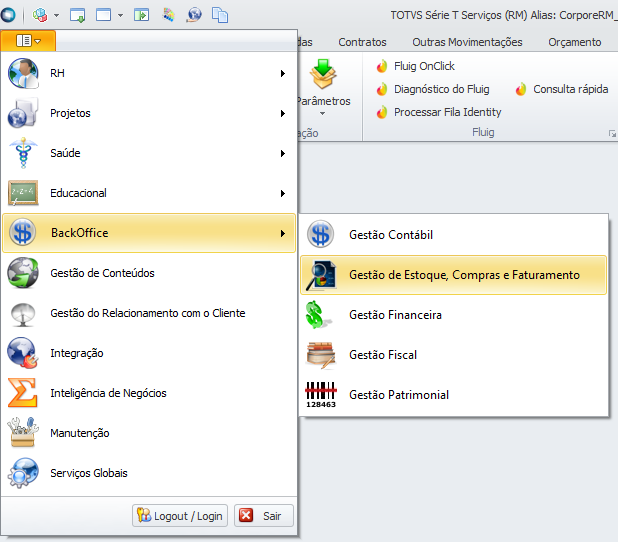
Task: Open Gestão Financeira from submenu
Action: point(453,315)
